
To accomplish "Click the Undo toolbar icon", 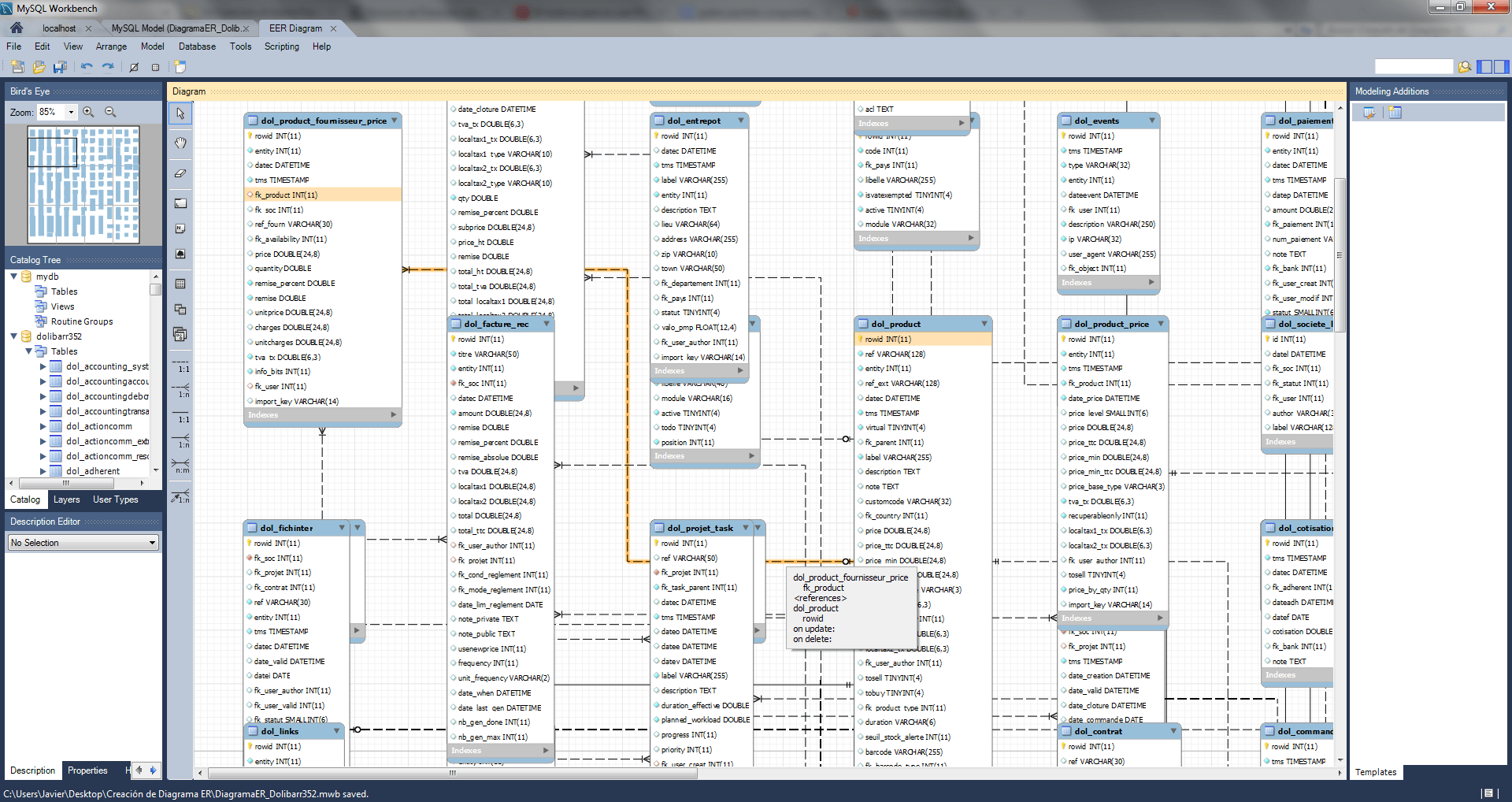I will (x=87, y=67).
